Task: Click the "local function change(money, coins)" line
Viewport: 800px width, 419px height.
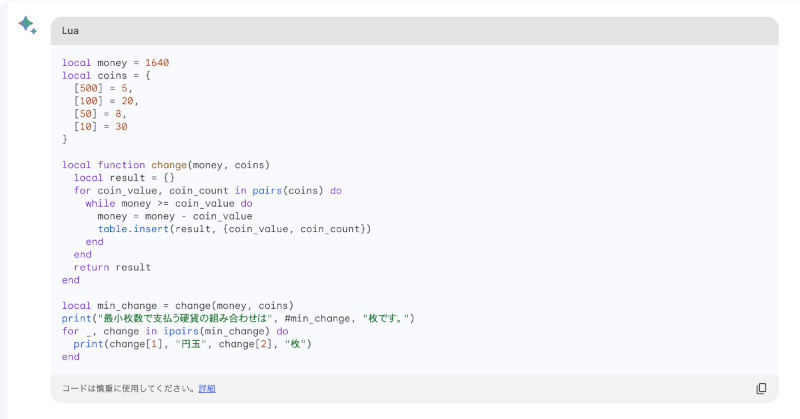Action: (166, 165)
